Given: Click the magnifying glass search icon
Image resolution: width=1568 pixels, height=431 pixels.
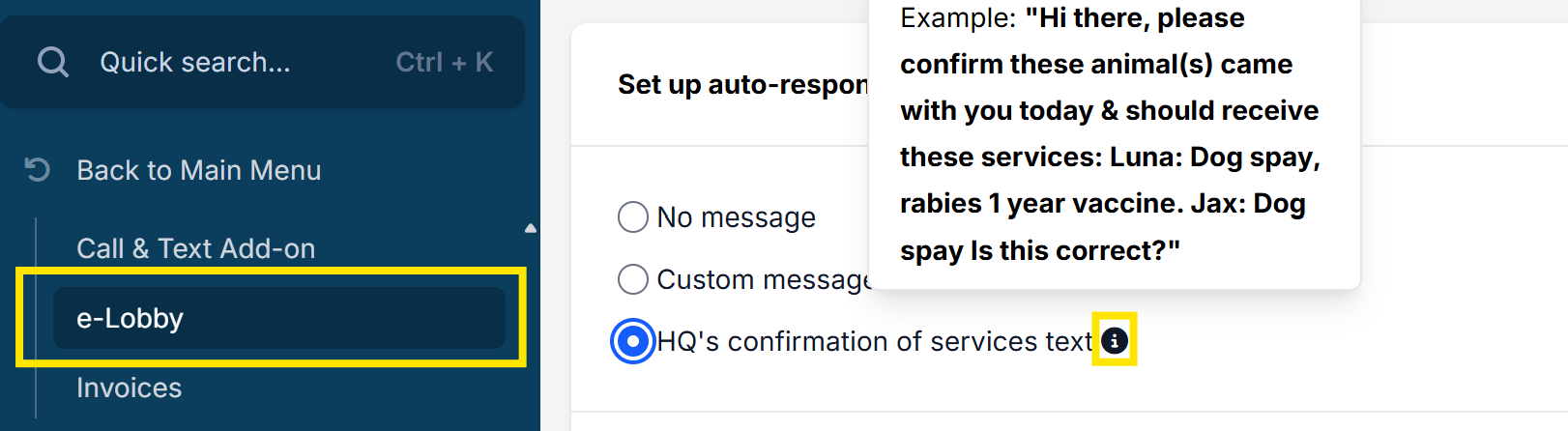Looking at the screenshot, I should (x=53, y=63).
